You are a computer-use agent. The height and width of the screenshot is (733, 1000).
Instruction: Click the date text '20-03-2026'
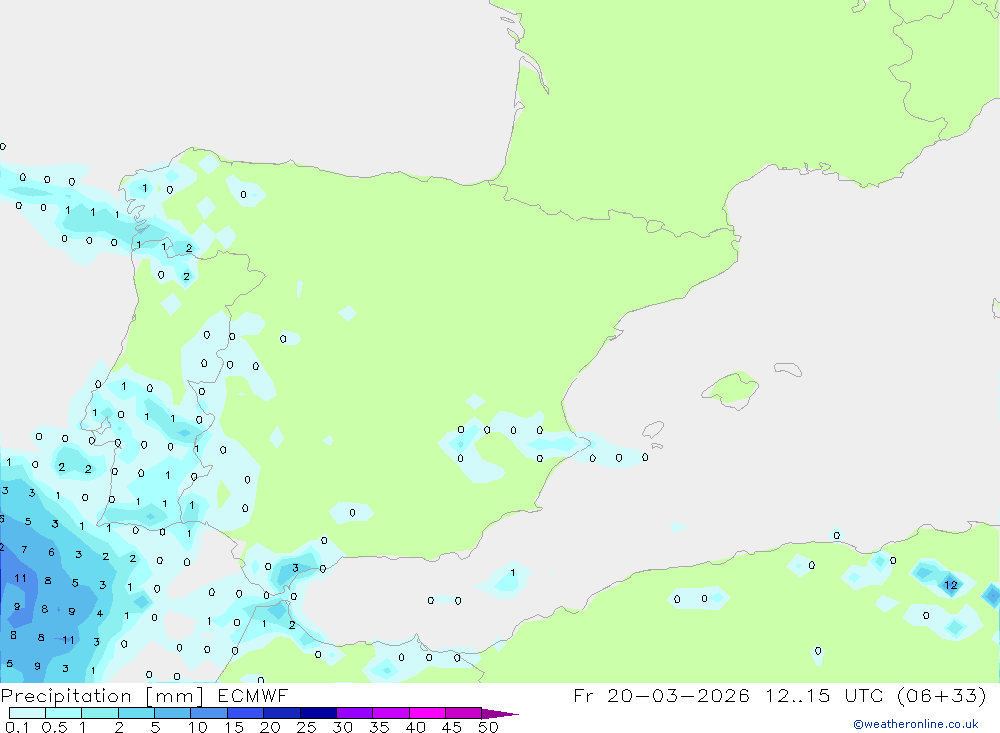pyautogui.click(x=678, y=695)
